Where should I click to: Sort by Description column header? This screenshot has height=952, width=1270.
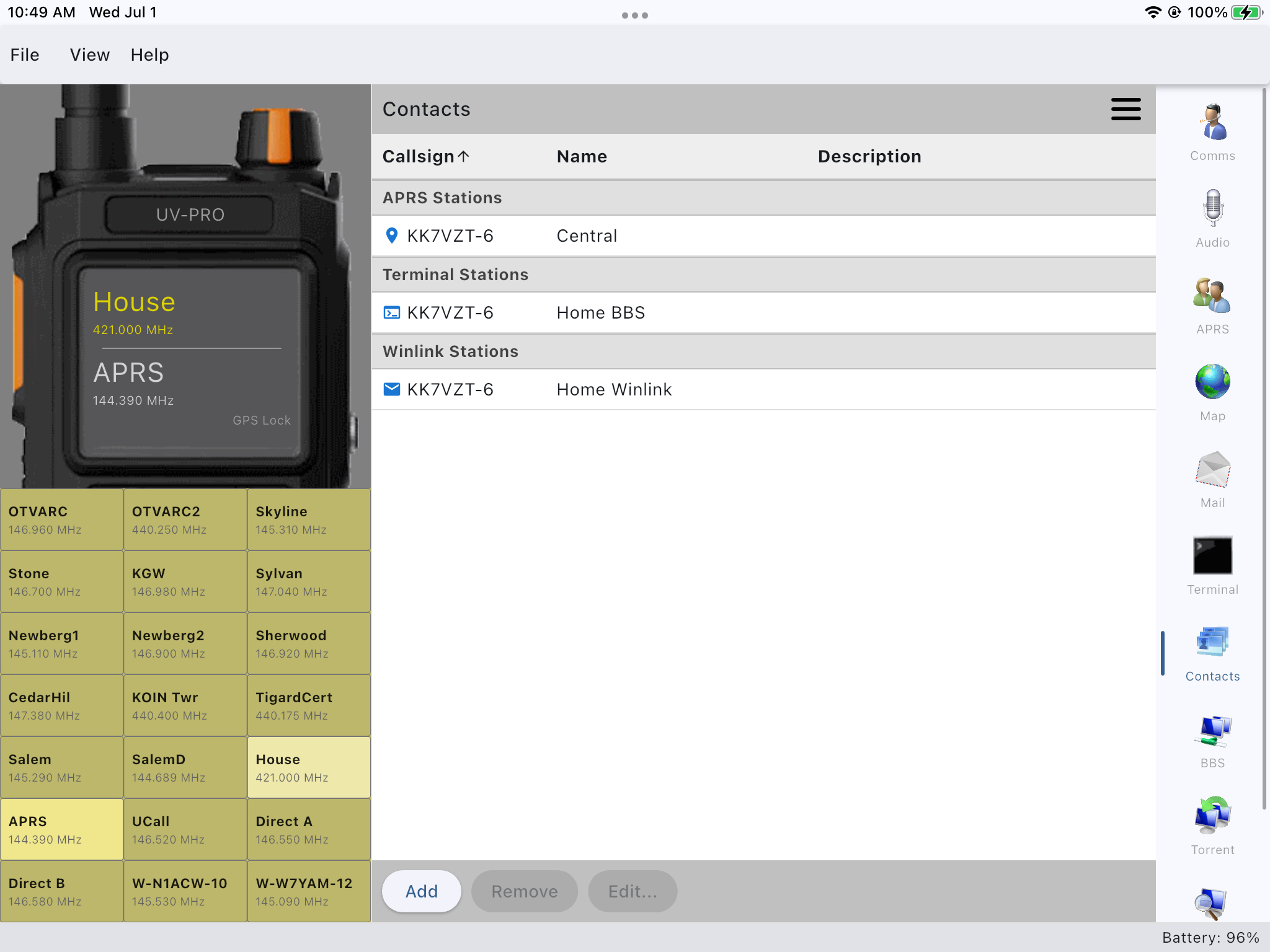point(869,156)
